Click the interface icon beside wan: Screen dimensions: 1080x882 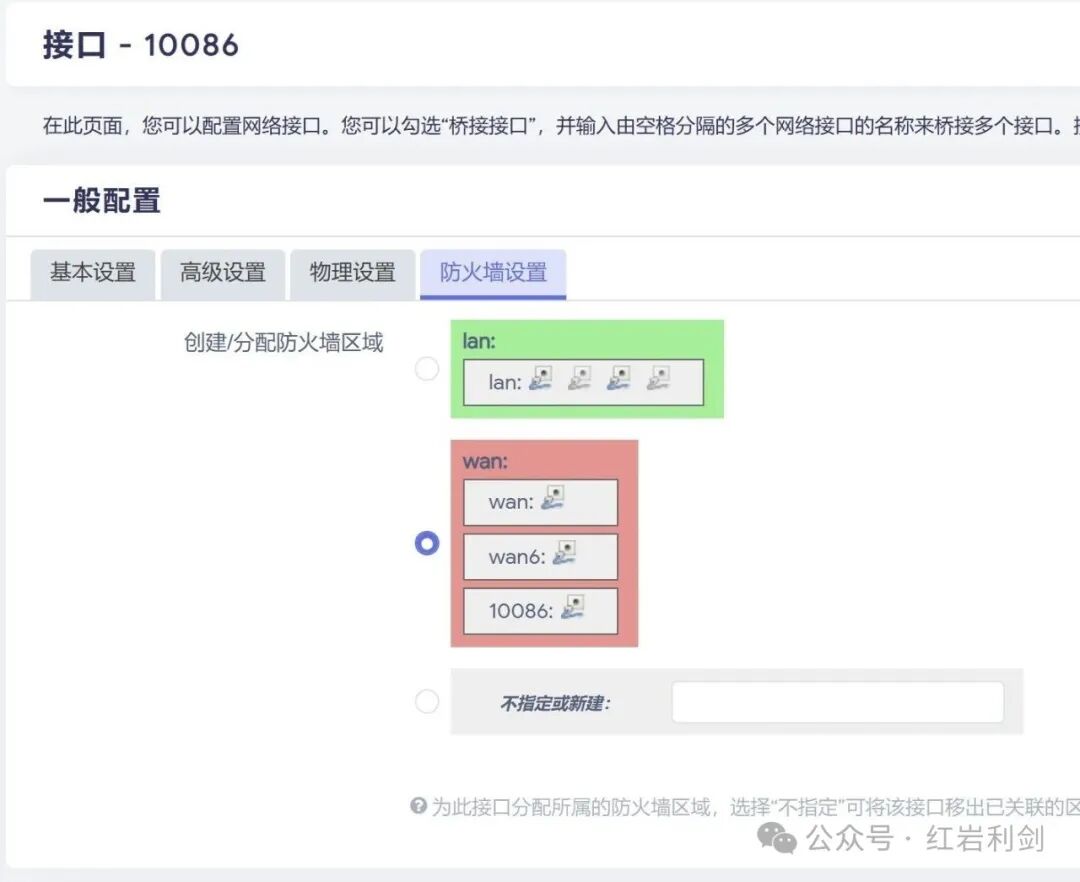point(553,498)
